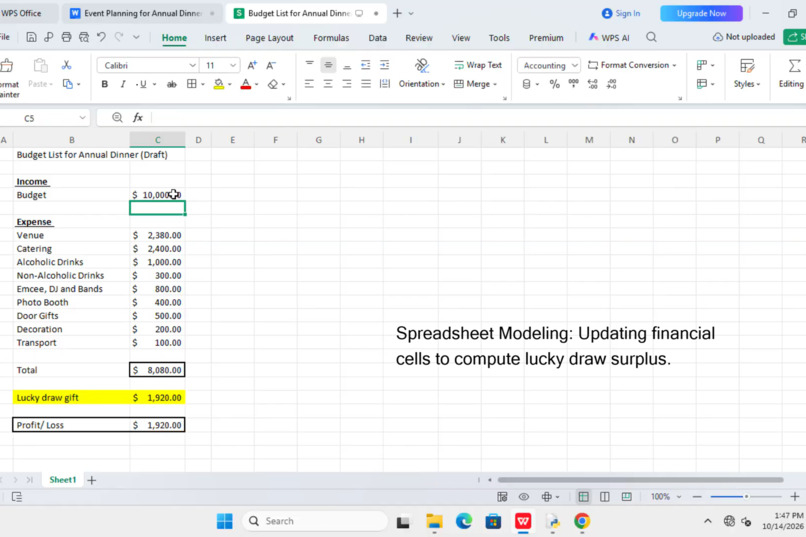This screenshot has width=806, height=537.
Task: Click the ribbon search magnifier icon
Action: pyautogui.click(x=651, y=37)
